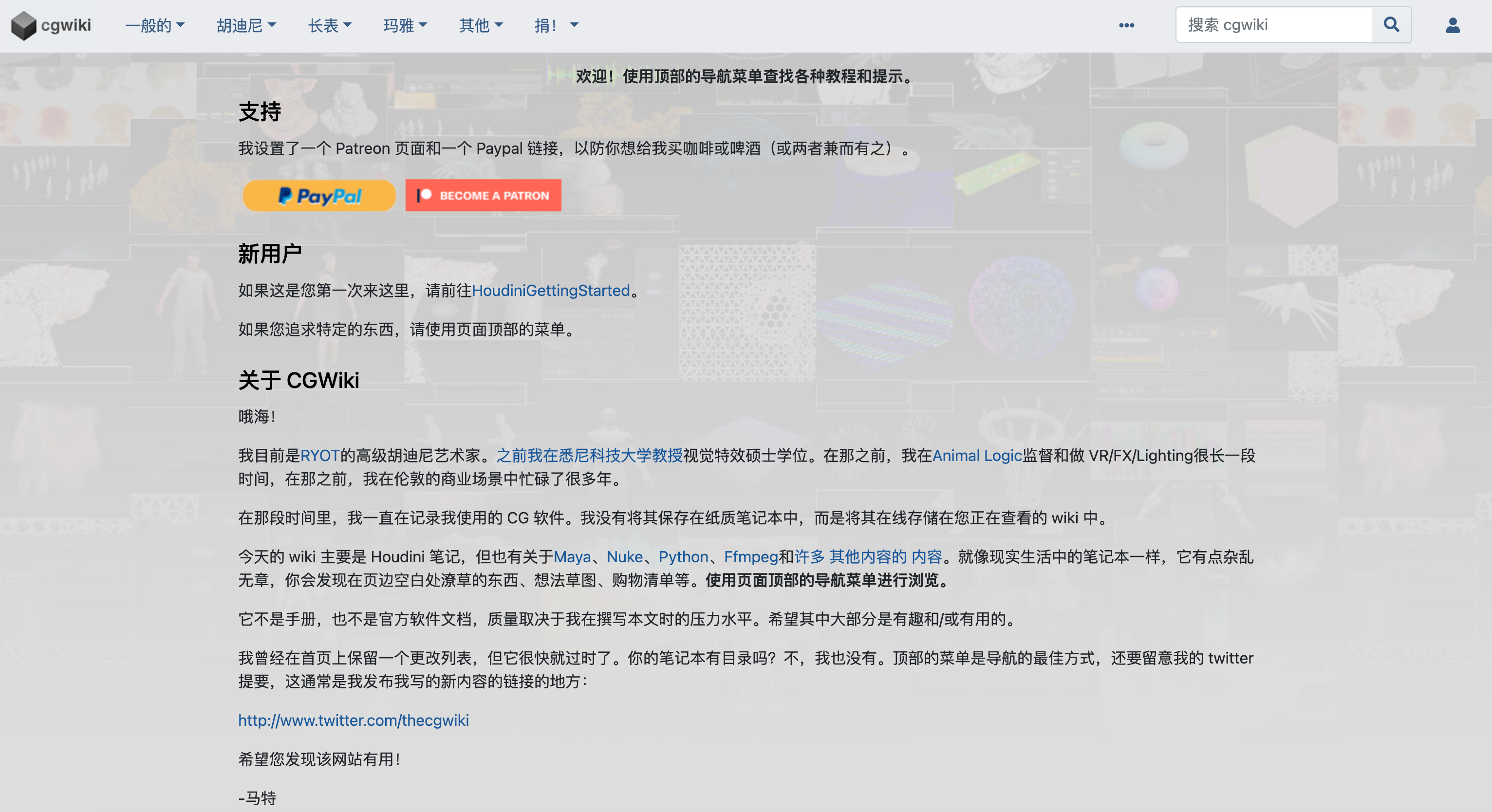Expand the 胡迪尼 dropdown menu

tap(246, 25)
